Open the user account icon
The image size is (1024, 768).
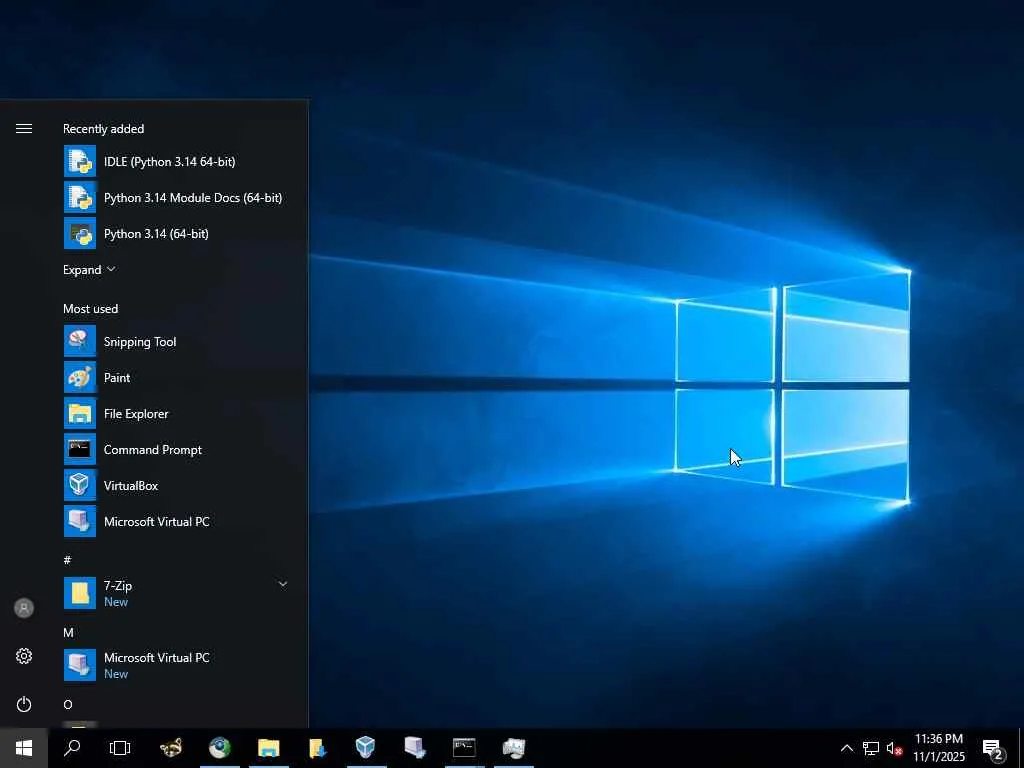point(24,608)
